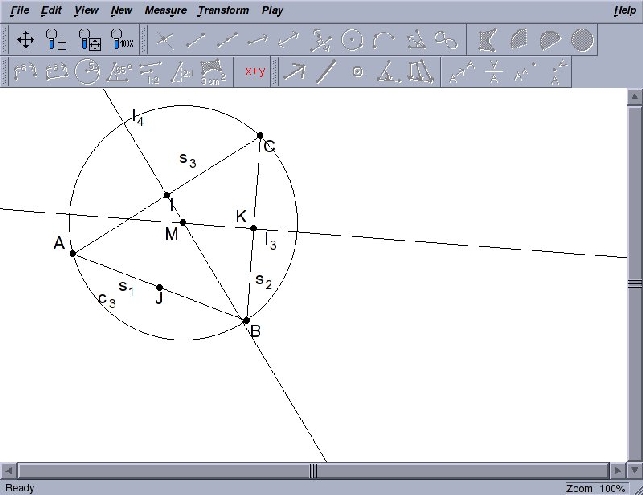Open the File menu
This screenshot has width=643, height=495.
[x=19, y=10]
